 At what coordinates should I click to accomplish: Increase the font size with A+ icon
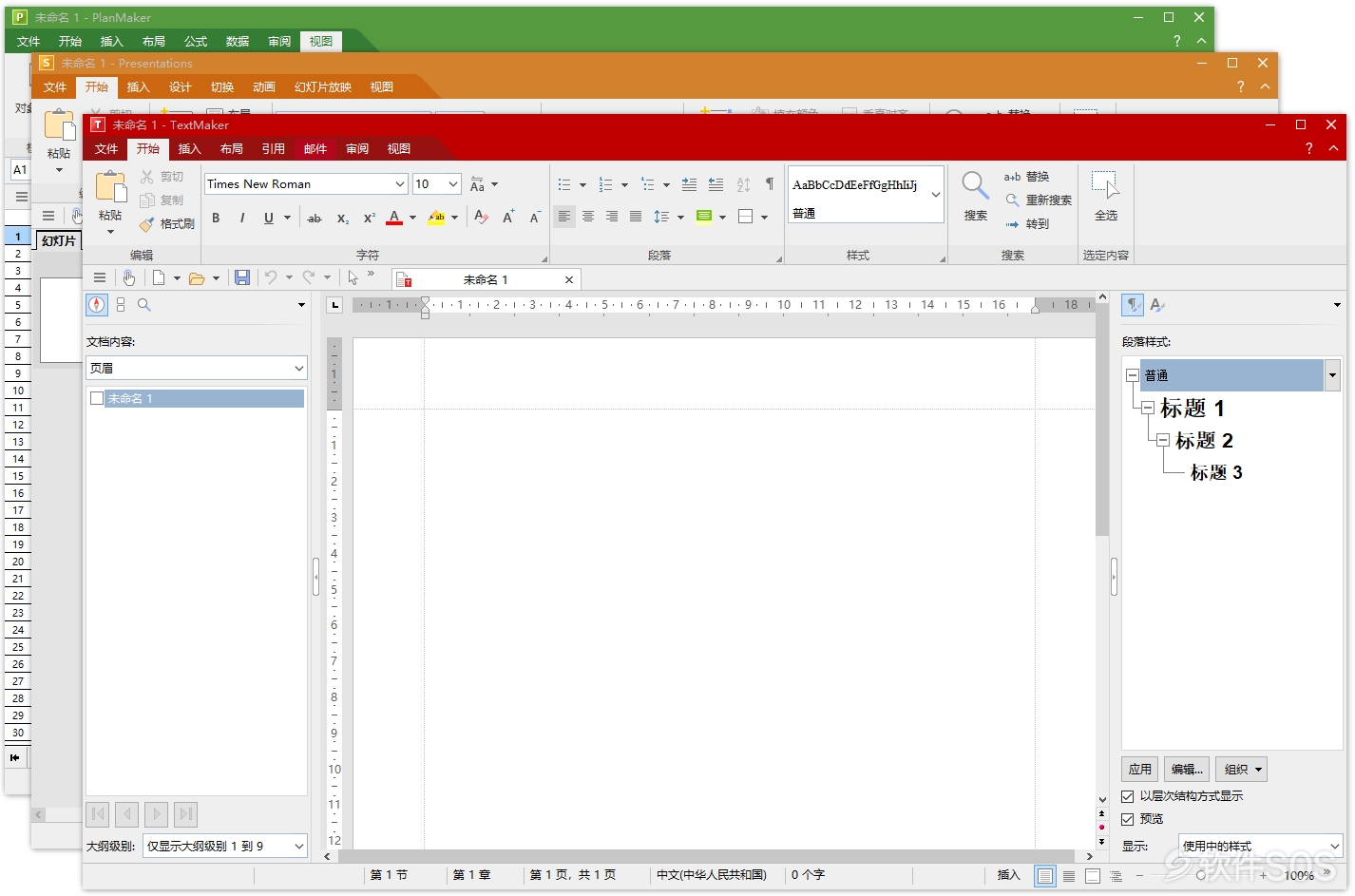point(509,218)
